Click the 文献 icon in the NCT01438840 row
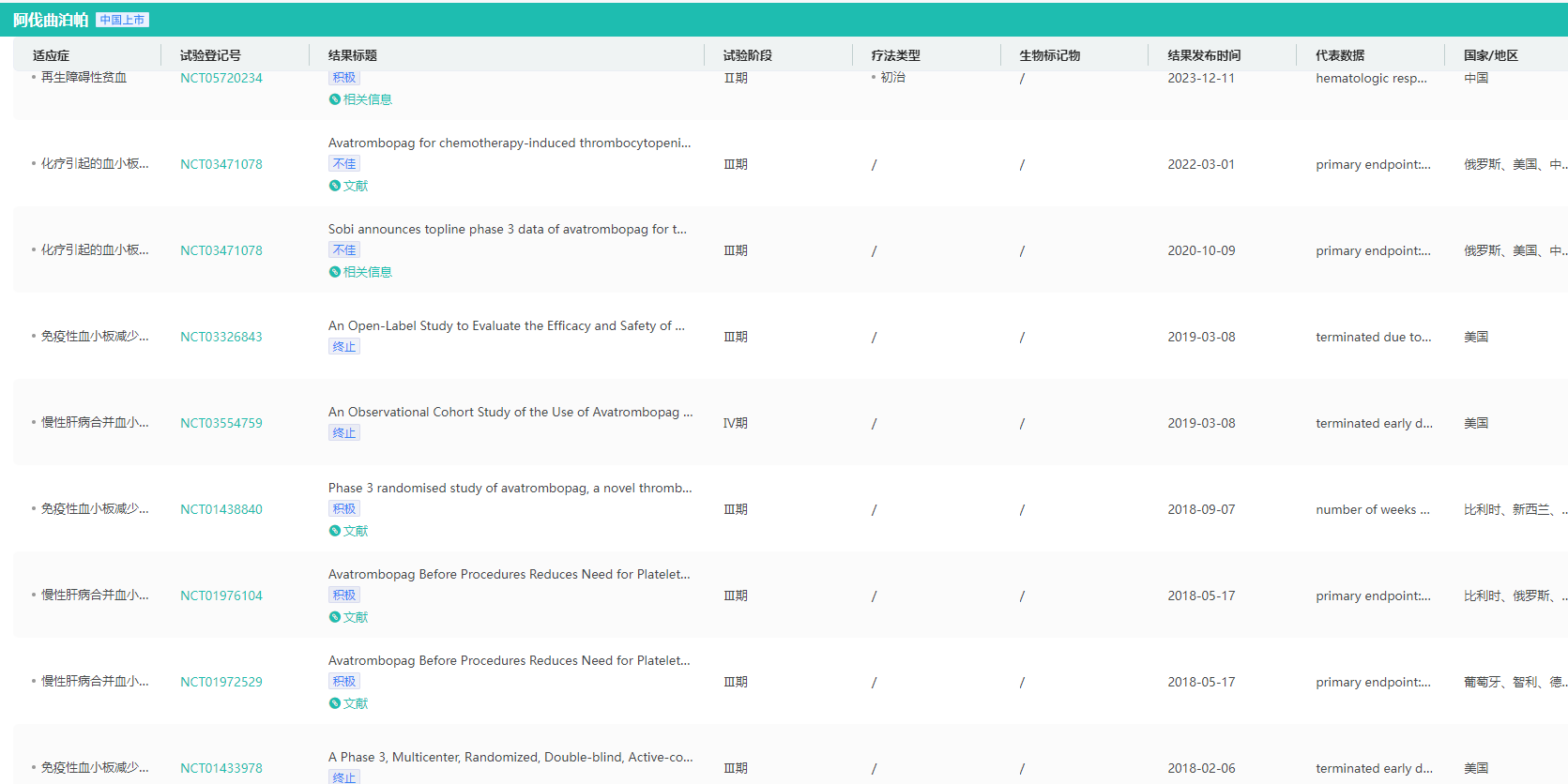The image size is (1568, 784). [334, 531]
